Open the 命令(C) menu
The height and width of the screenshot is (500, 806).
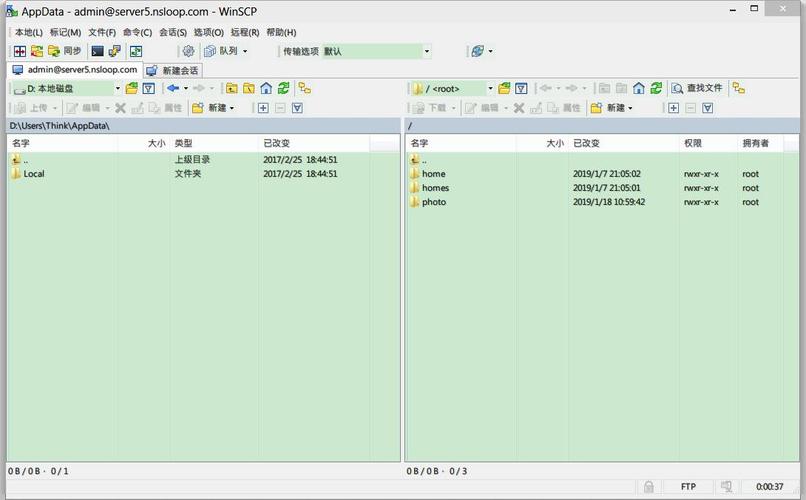pos(137,32)
